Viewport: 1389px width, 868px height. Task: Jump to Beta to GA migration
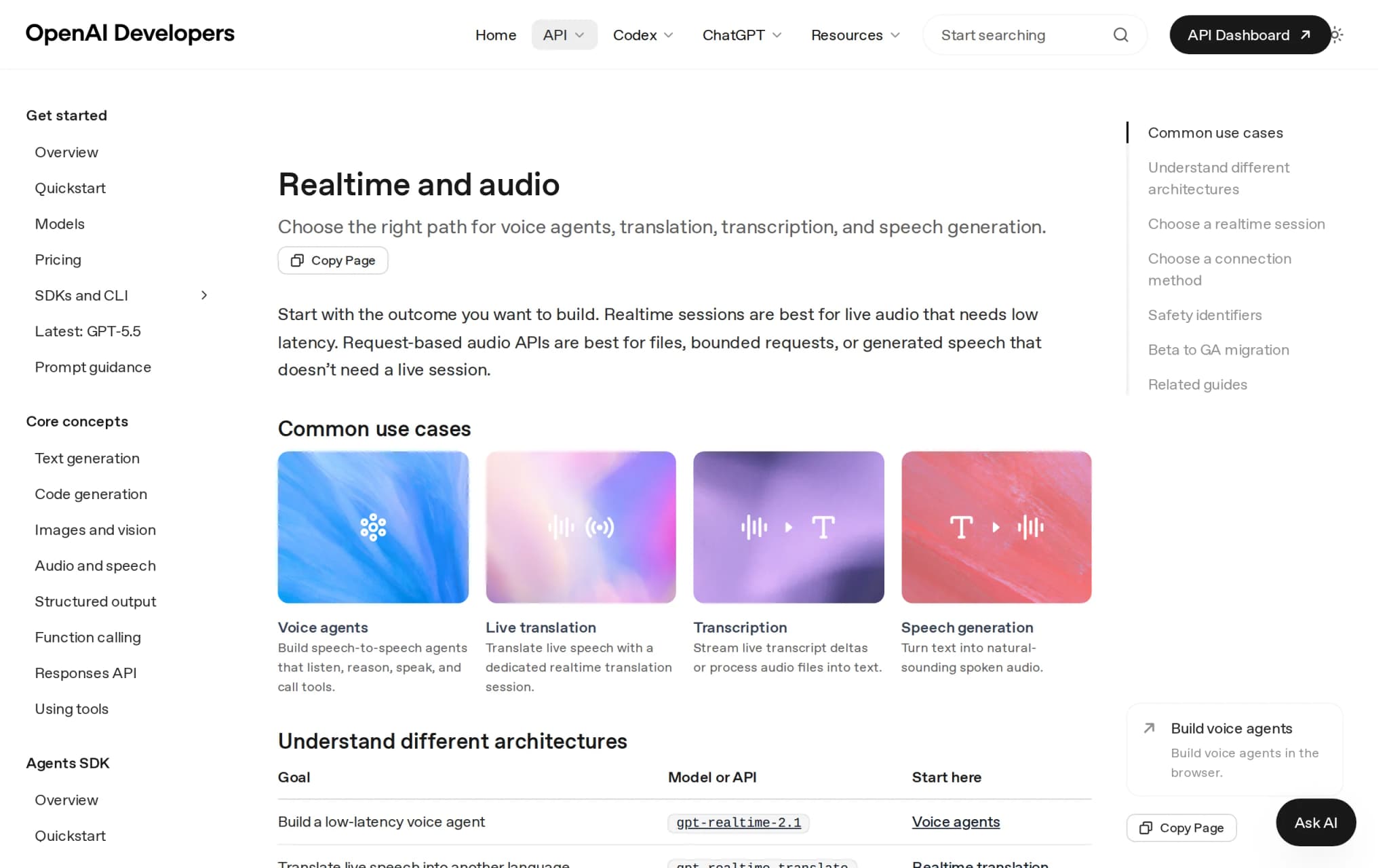pos(1218,350)
